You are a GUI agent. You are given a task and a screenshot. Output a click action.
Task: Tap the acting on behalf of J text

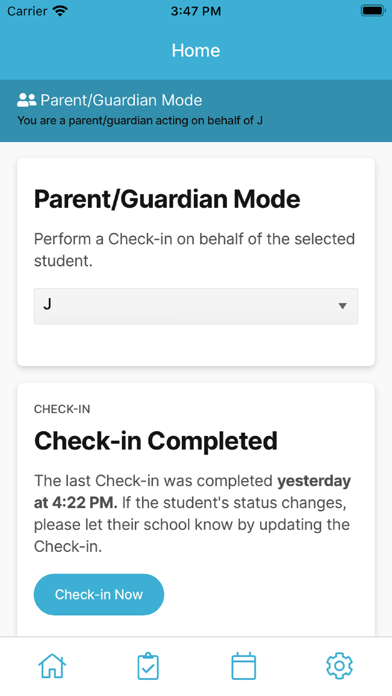tap(140, 121)
